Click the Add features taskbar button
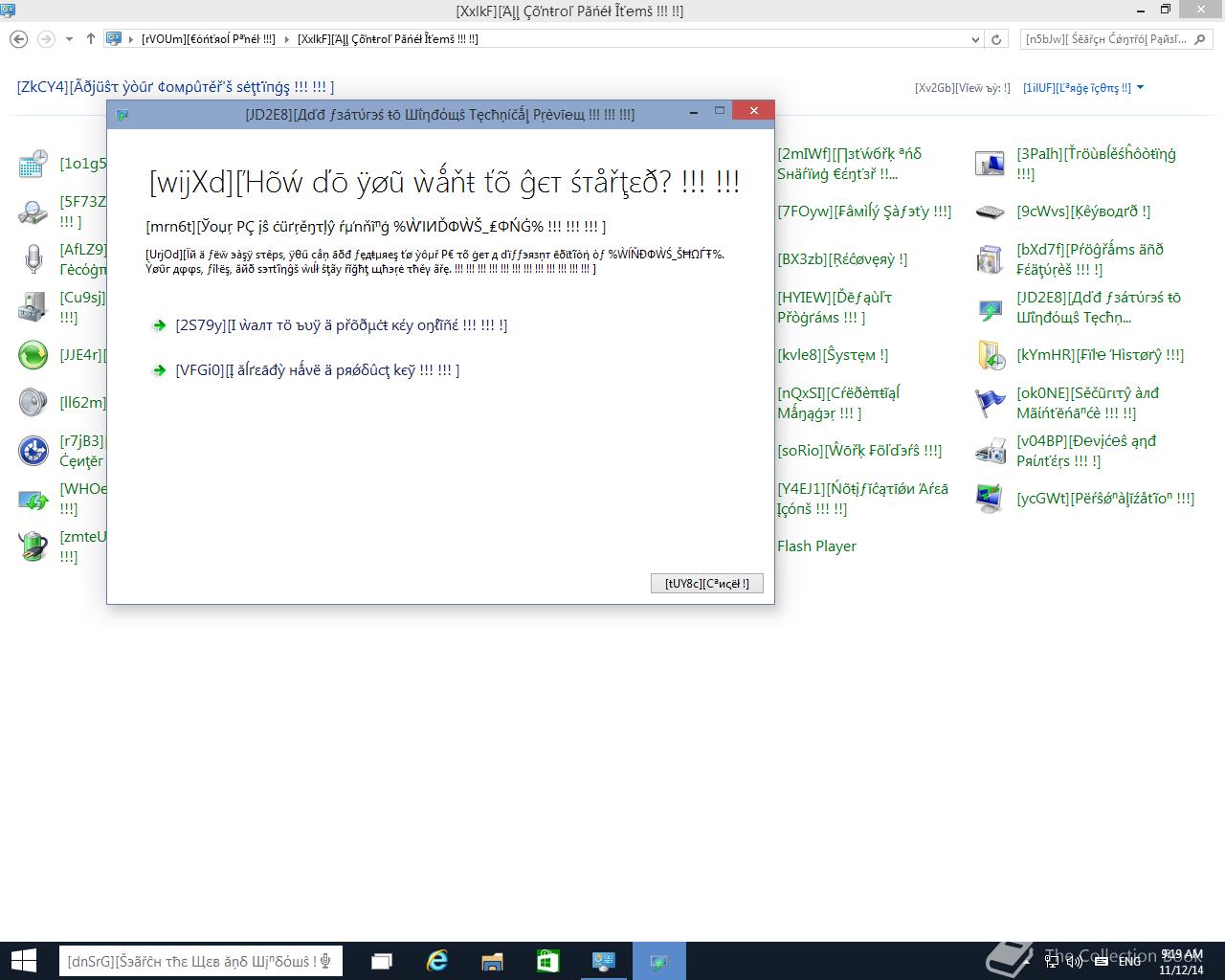 pyautogui.click(x=658, y=961)
